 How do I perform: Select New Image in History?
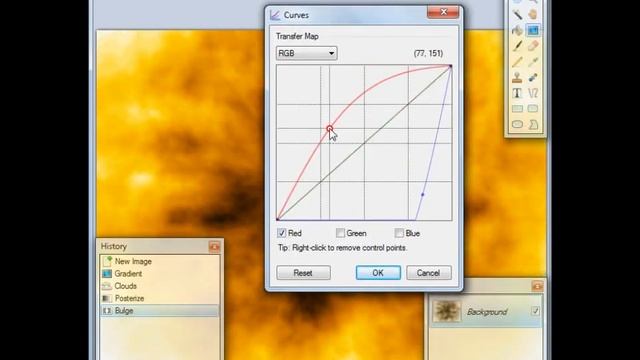(159, 261)
